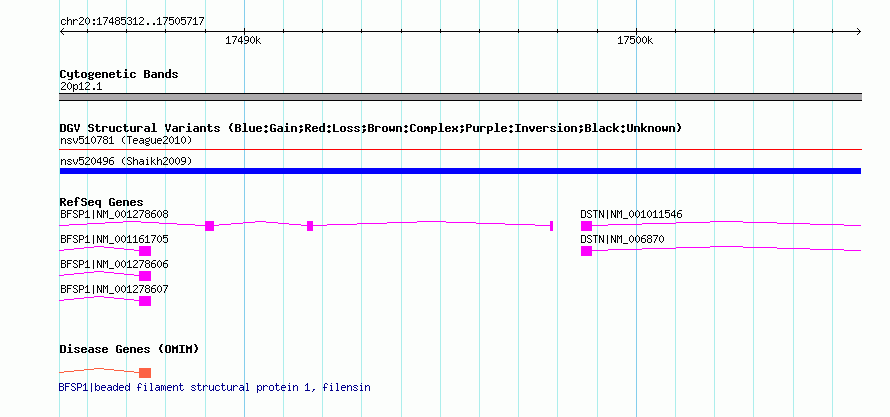The width and height of the screenshot is (890, 417).
Task: Open BFSP1|NM_001278607 transcript label
Action: pyautogui.click(x=114, y=289)
